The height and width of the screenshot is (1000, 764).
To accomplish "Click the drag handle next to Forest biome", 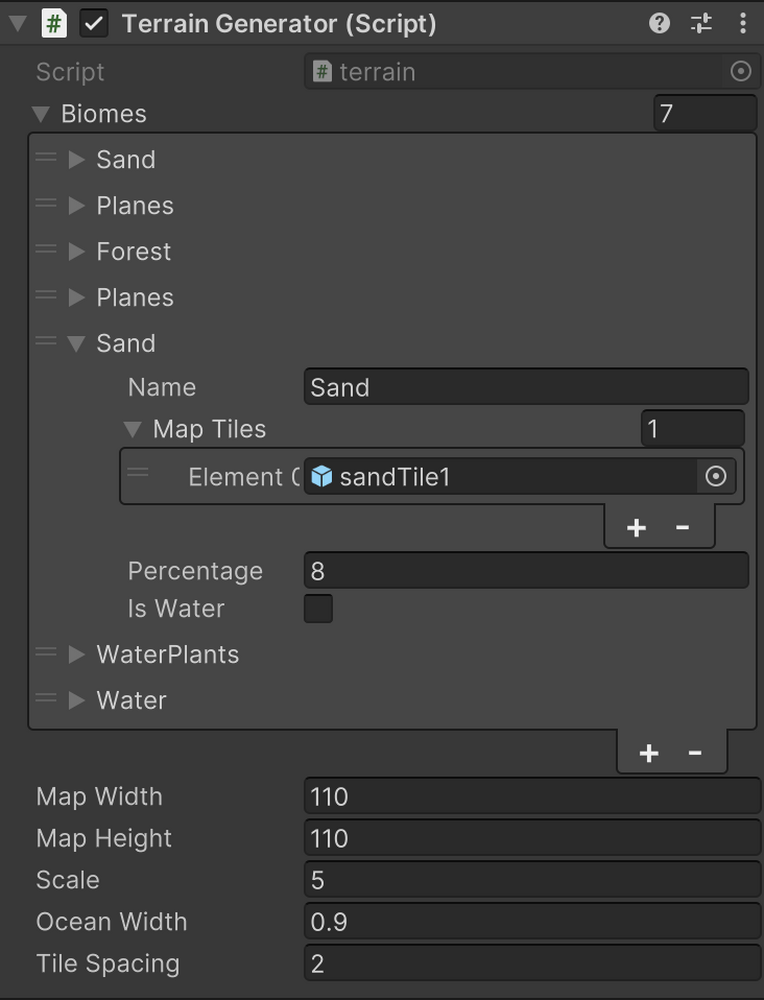I will click(44, 249).
